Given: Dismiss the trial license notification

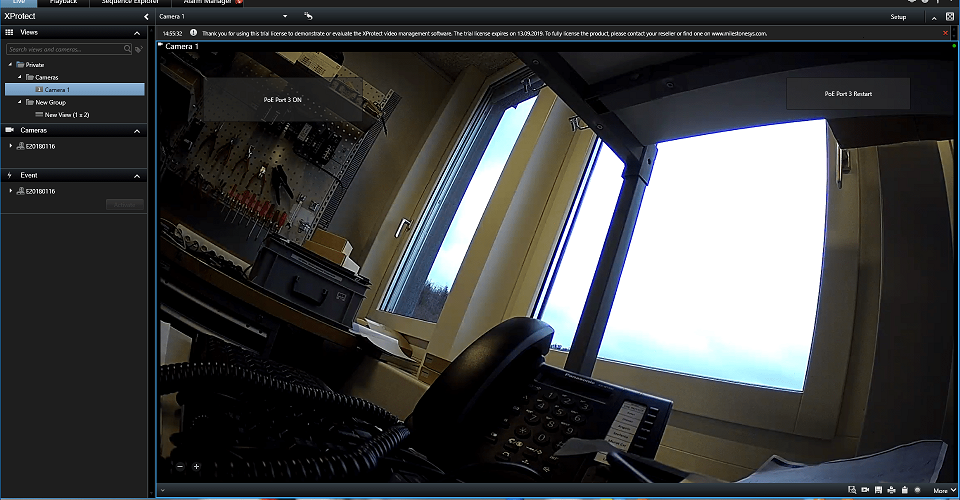Looking at the screenshot, I should [x=945, y=33].
